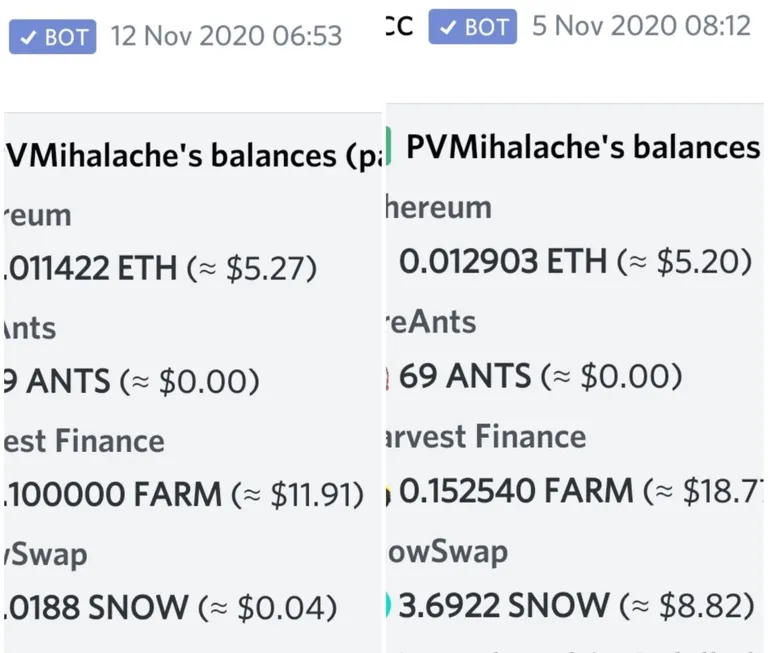Click the right Harvest Finance heading
This screenshot has width=768, height=653.
(x=486, y=436)
